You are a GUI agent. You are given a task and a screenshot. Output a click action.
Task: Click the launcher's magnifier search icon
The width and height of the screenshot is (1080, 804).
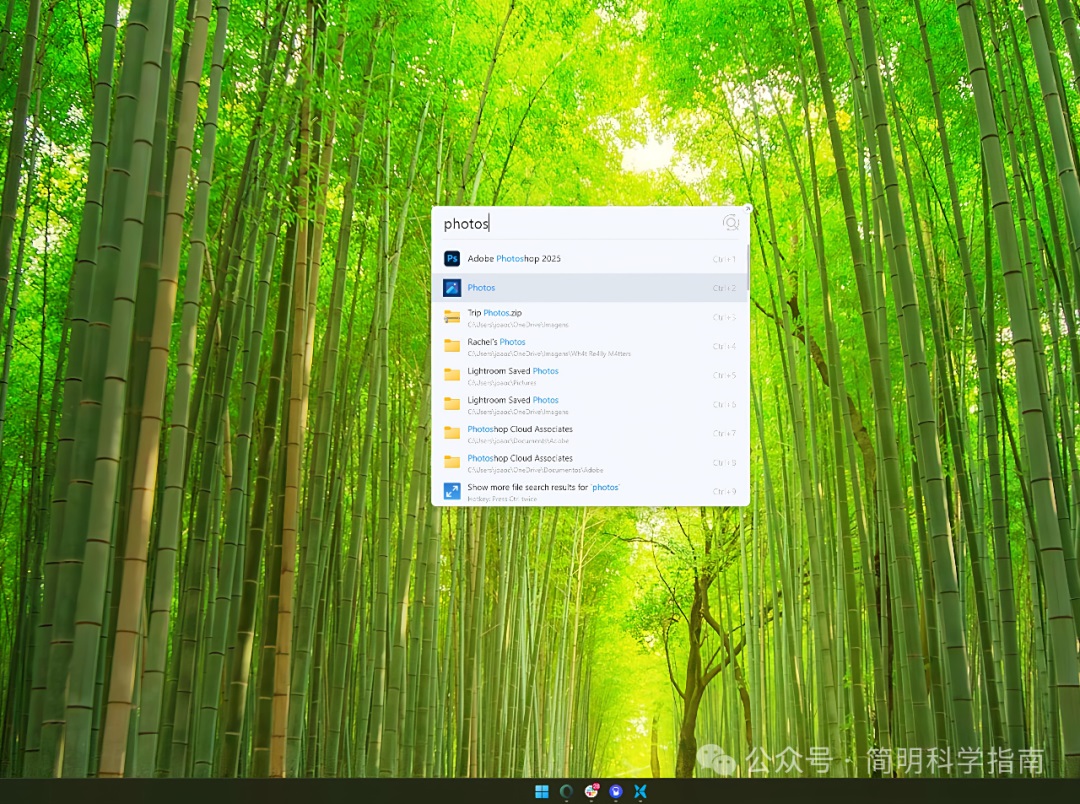[731, 223]
